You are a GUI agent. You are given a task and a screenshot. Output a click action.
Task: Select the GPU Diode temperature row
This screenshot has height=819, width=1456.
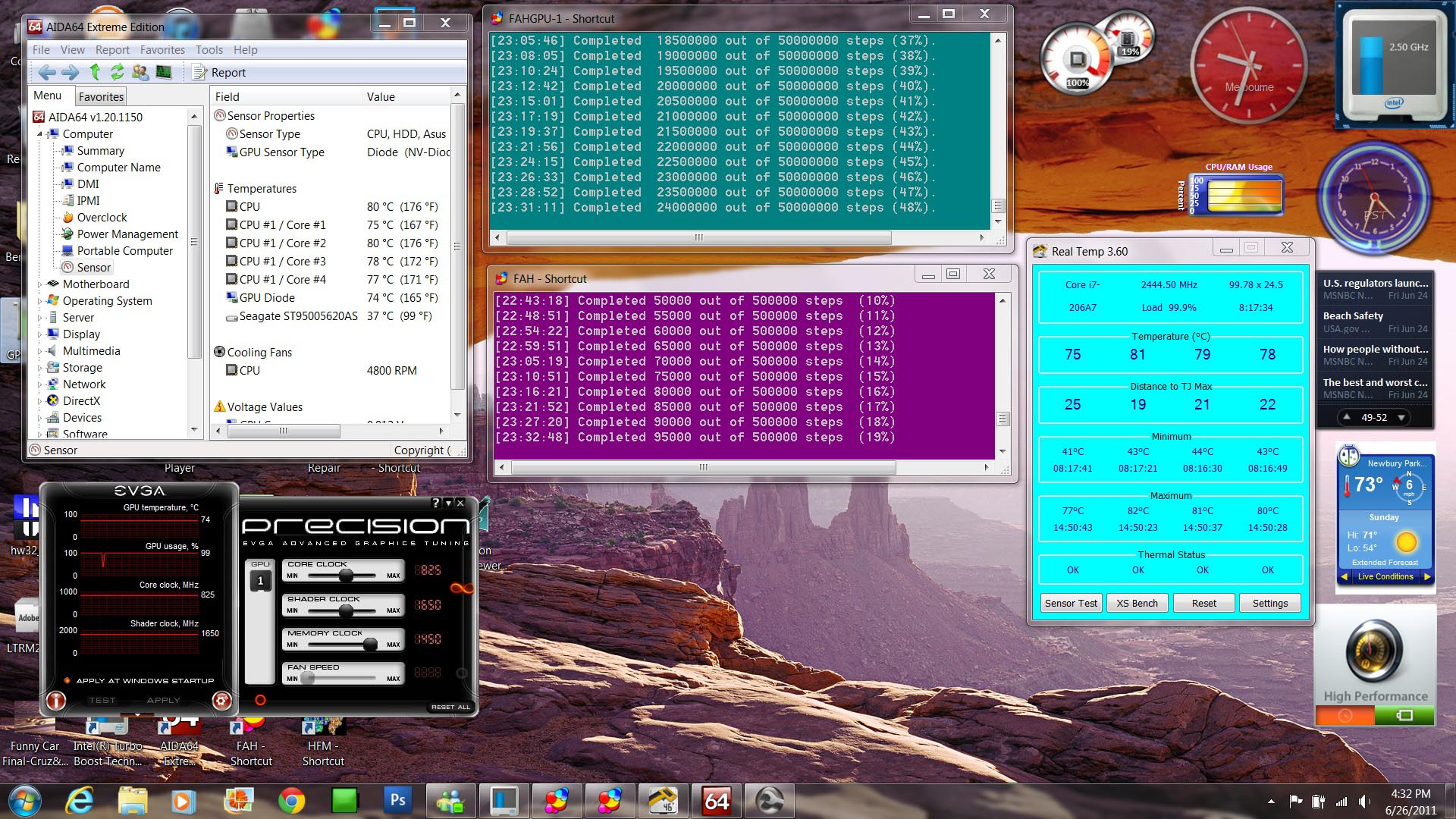[331, 297]
